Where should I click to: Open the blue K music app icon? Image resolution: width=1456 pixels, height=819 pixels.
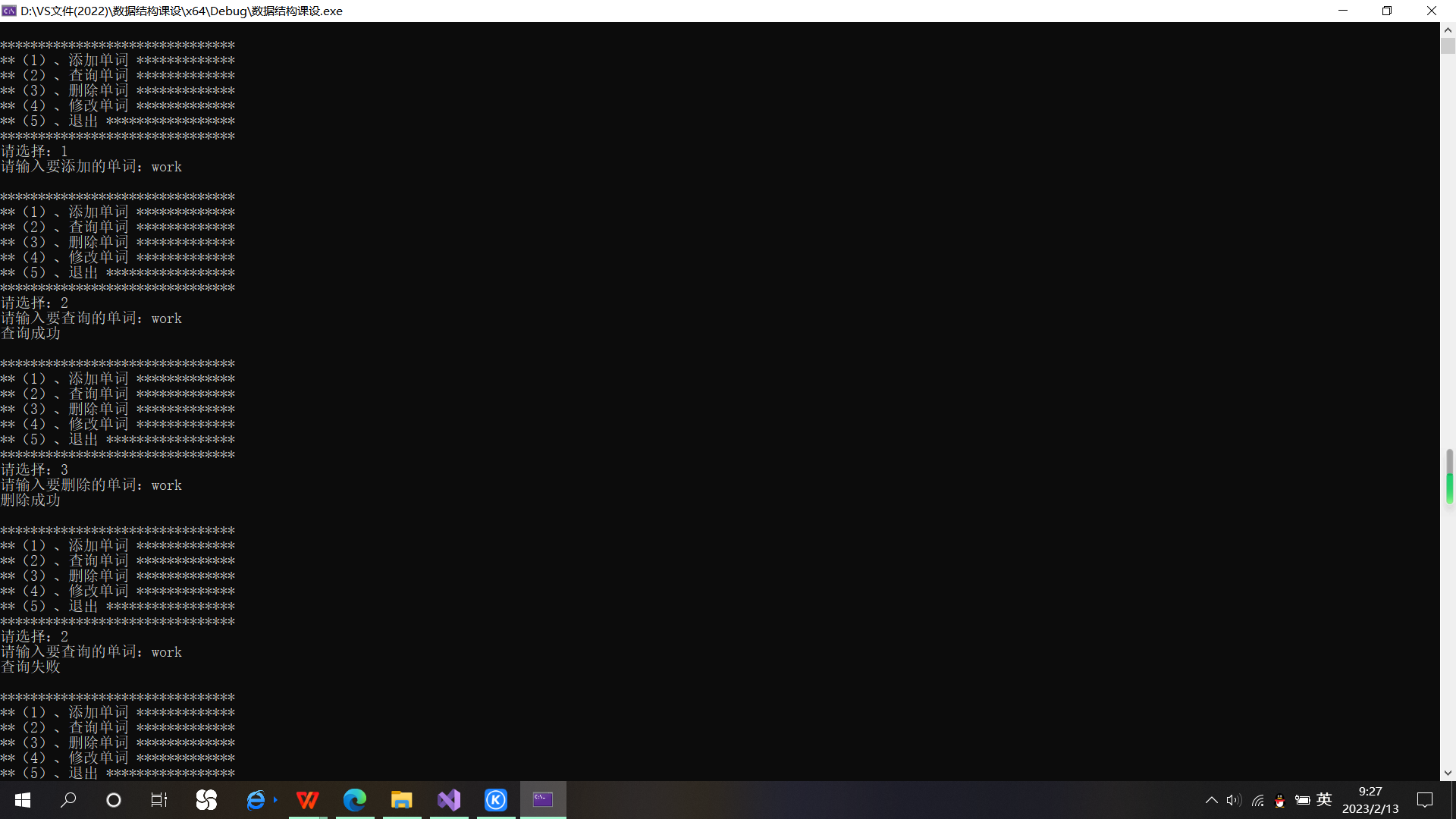496,800
